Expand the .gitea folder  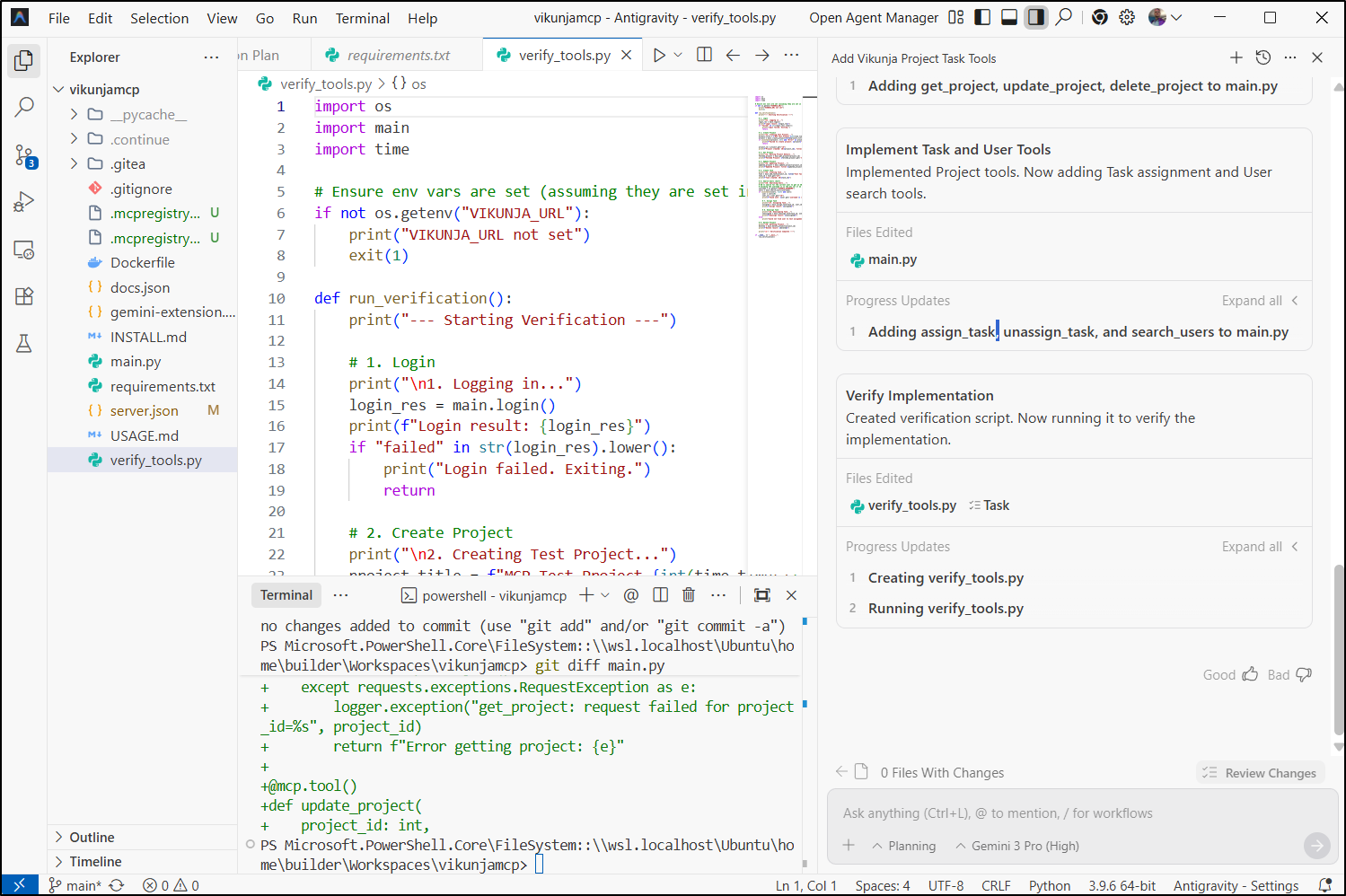[128, 164]
